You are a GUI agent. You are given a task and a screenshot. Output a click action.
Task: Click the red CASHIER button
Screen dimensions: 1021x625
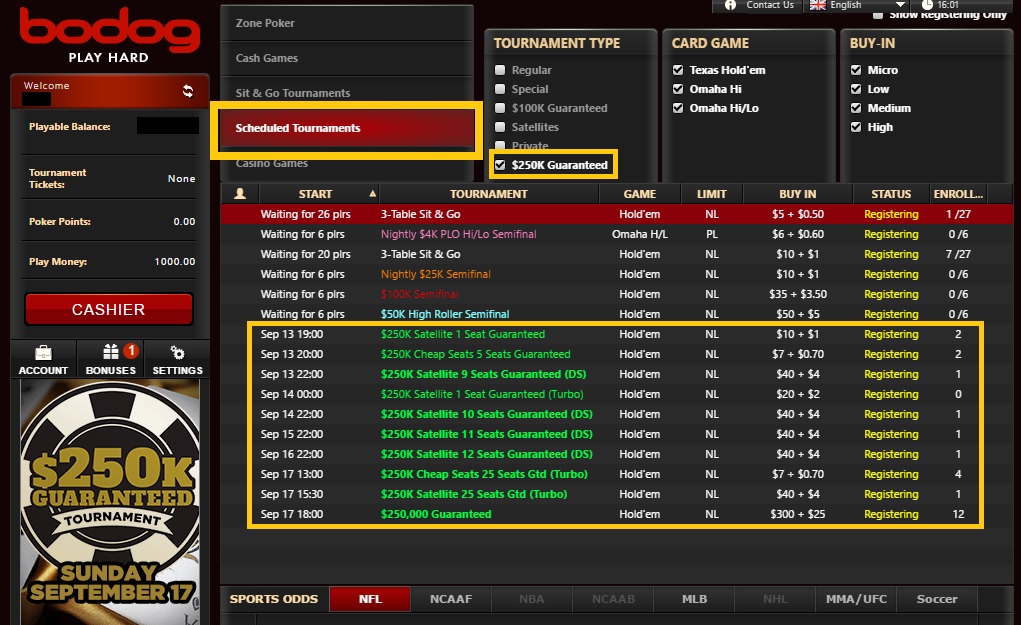coord(109,309)
